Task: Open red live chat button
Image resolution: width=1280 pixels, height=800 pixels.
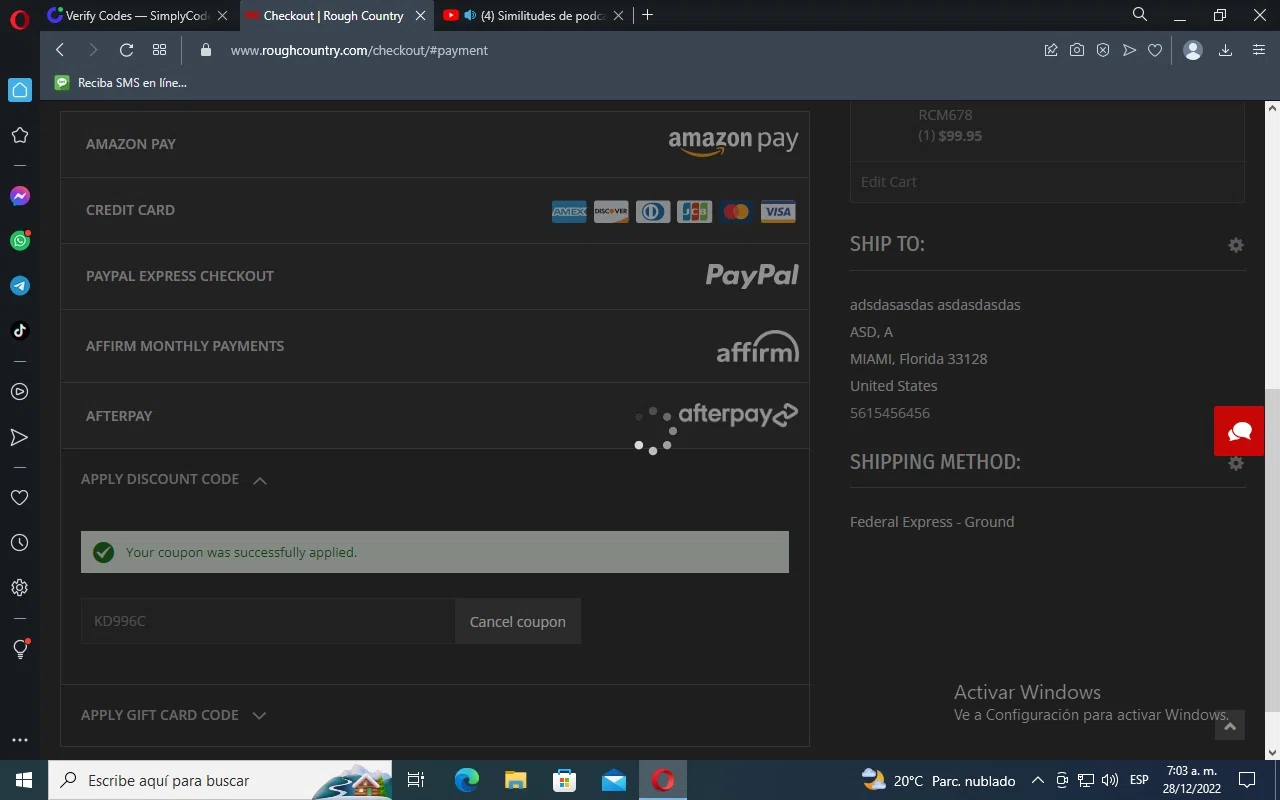Action: tap(1239, 431)
